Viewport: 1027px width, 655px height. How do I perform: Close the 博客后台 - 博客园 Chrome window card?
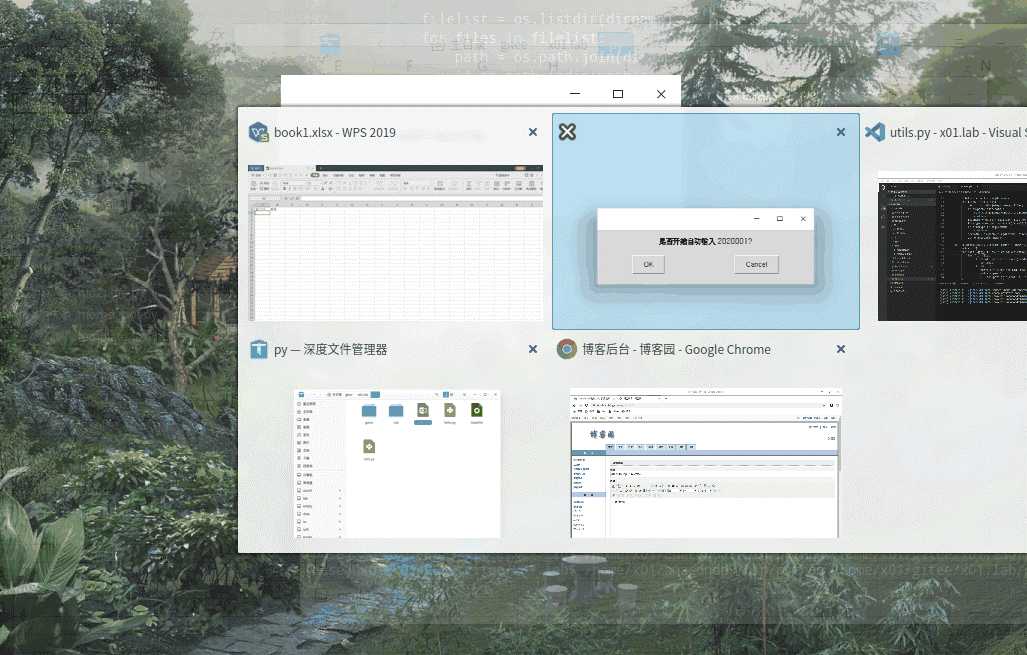tap(841, 349)
